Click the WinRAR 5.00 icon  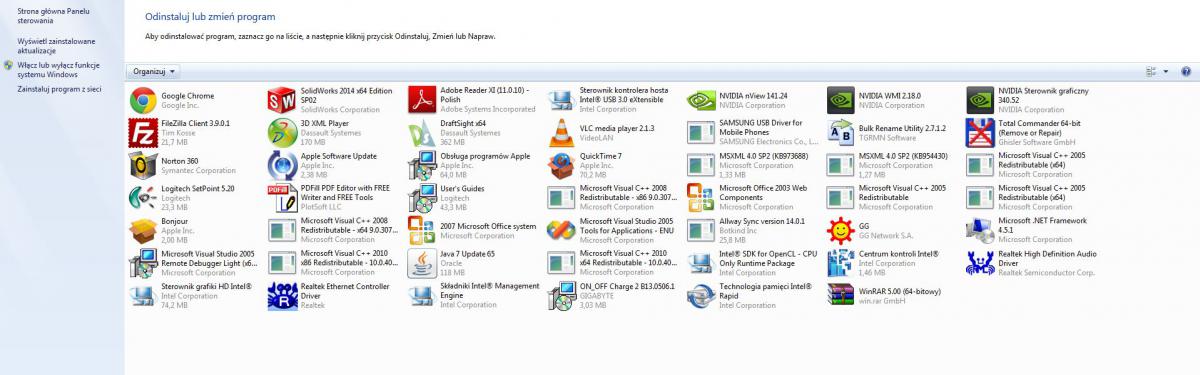[x=841, y=296]
